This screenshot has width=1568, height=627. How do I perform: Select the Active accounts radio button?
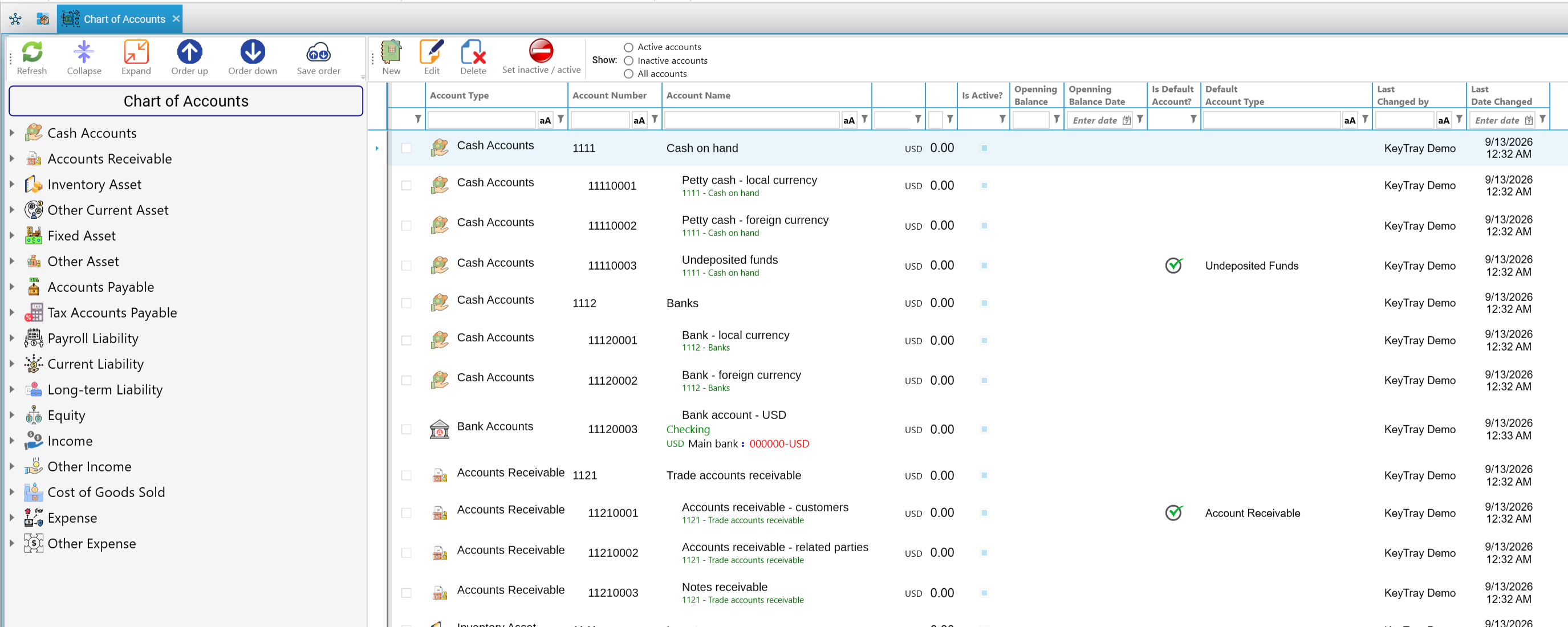pyautogui.click(x=628, y=47)
